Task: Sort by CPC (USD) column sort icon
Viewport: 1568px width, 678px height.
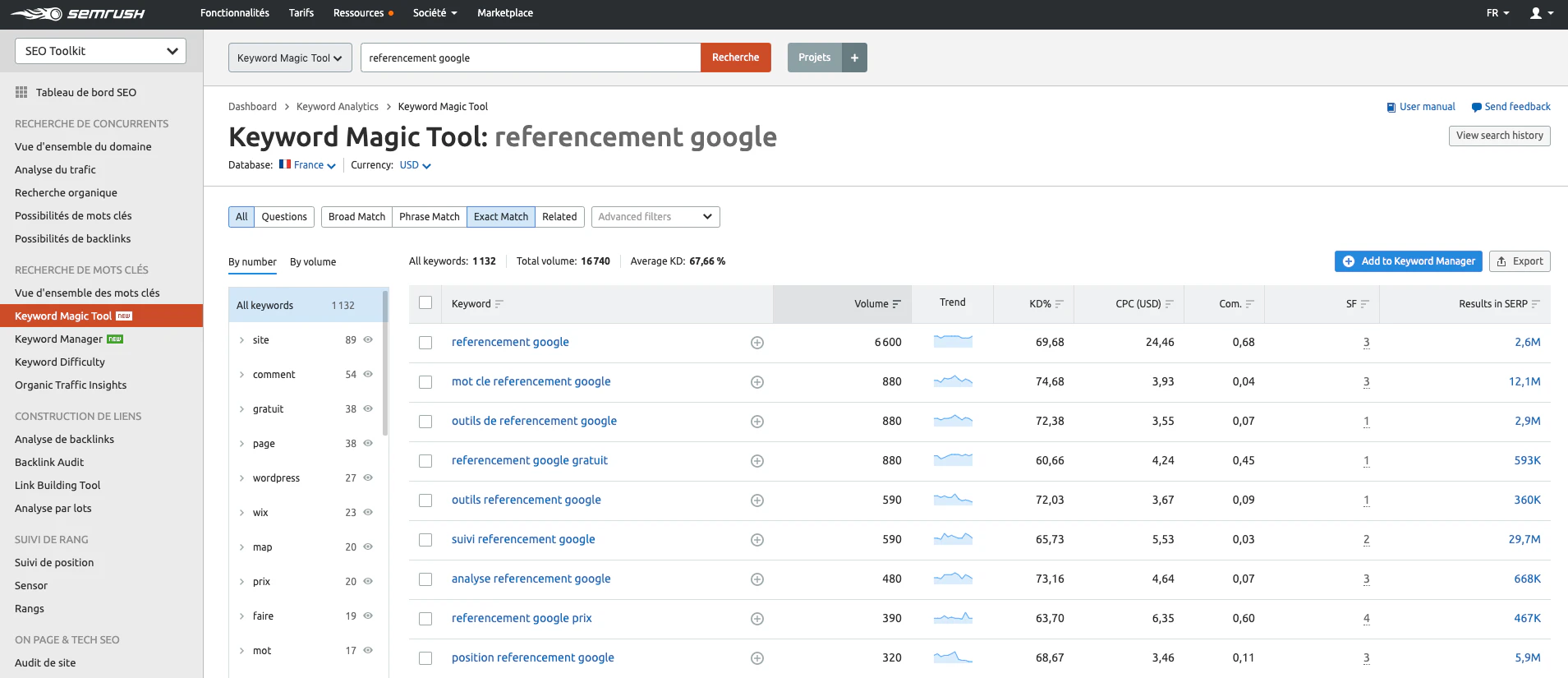Action: [x=1170, y=304]
